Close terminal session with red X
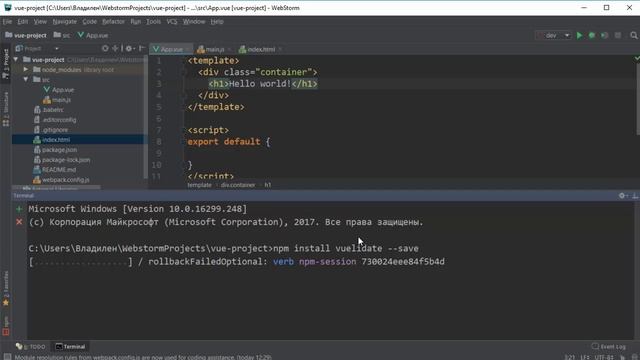 point(19,222)
